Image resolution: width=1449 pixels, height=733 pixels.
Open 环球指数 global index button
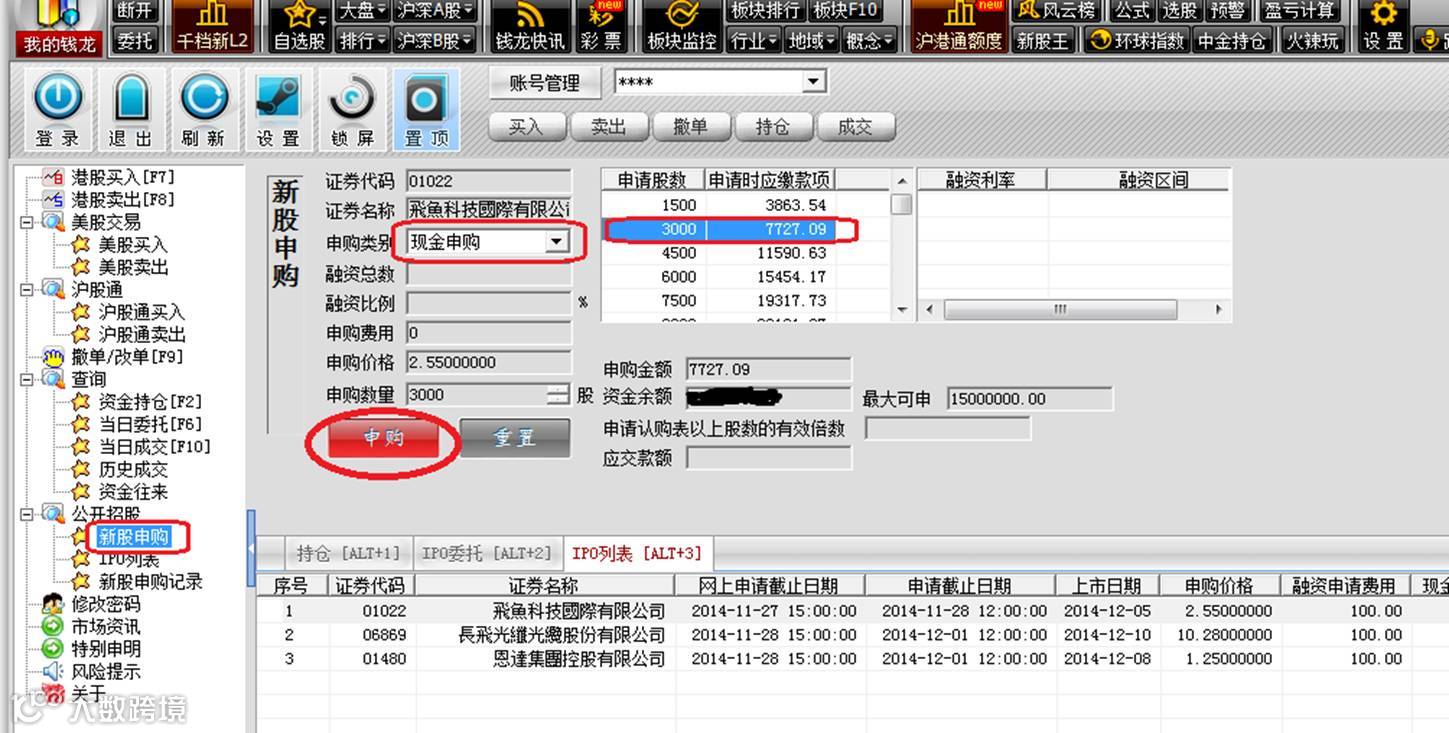(1138, 41)
